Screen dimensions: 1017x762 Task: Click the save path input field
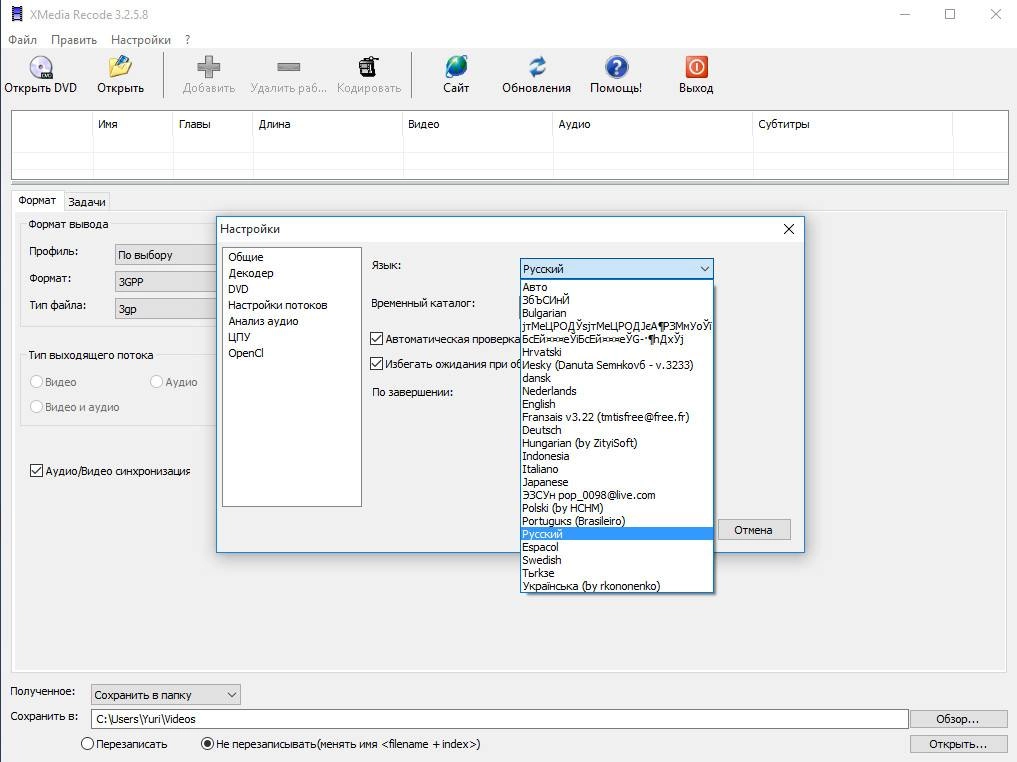[x=499, y=719]
